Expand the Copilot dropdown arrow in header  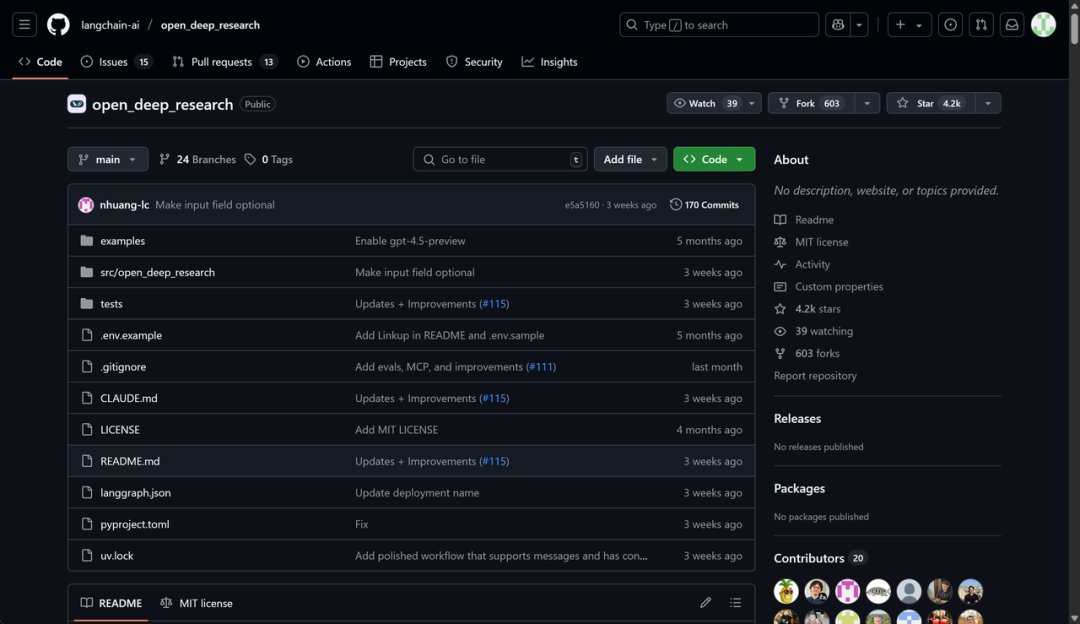859,25
